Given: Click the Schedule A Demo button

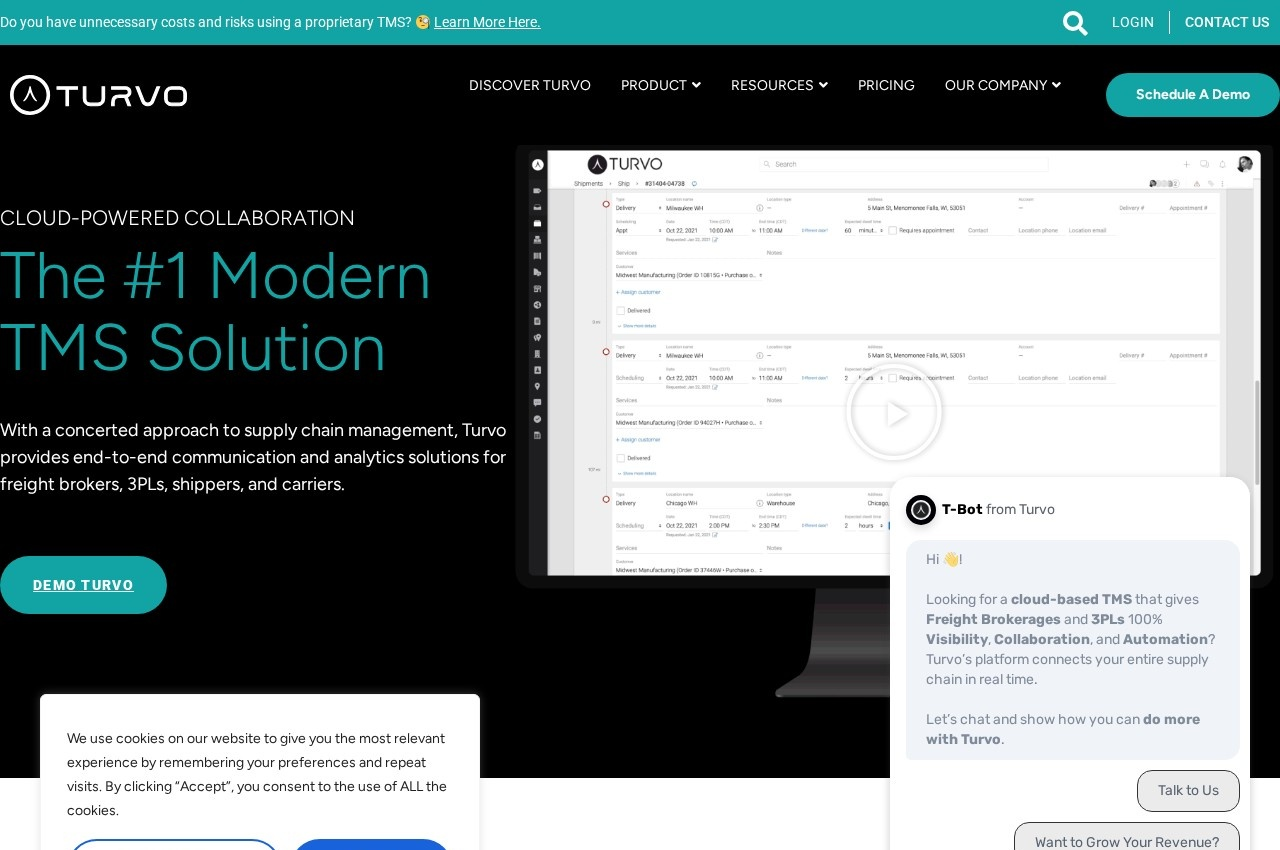Looking at the screenshot, I should [x=1193, y=95].
